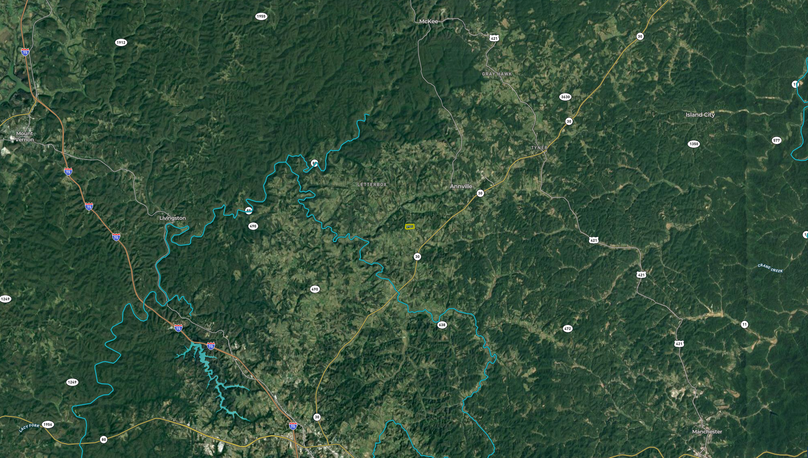Select the Gray Hawk locality label

pos(497,74)
